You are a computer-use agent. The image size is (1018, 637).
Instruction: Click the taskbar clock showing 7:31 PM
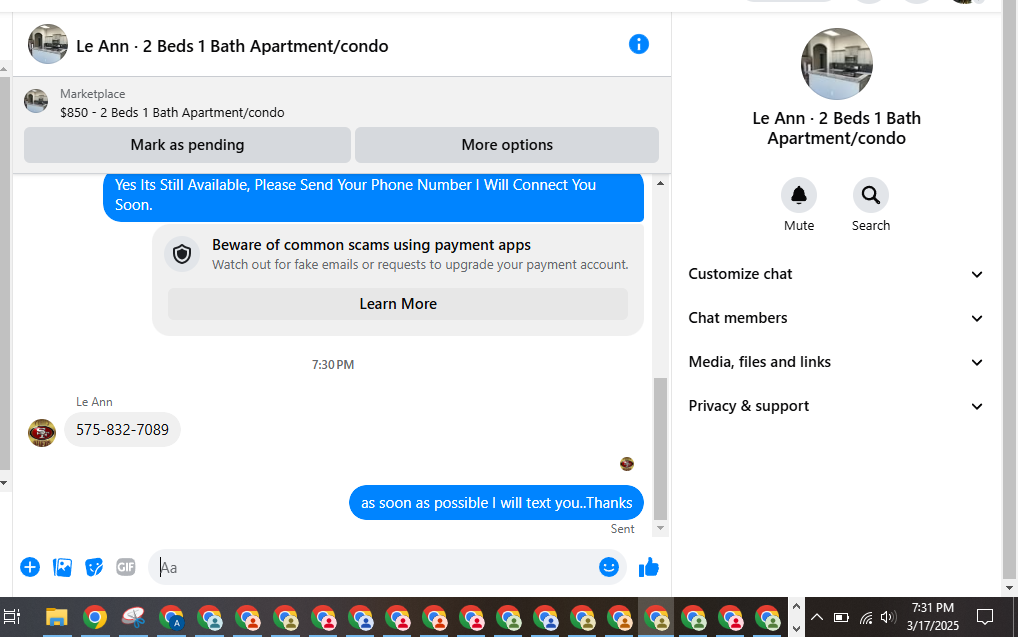[x=932, y=616]
